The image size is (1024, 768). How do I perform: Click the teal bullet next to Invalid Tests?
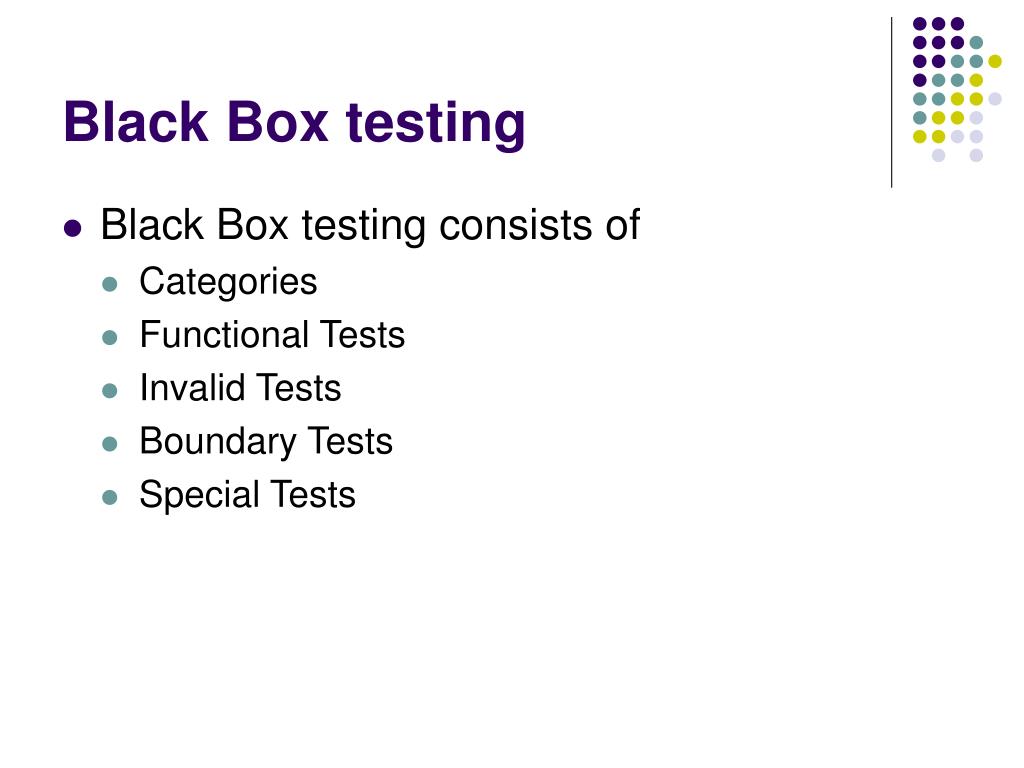(x=110, y=391)
